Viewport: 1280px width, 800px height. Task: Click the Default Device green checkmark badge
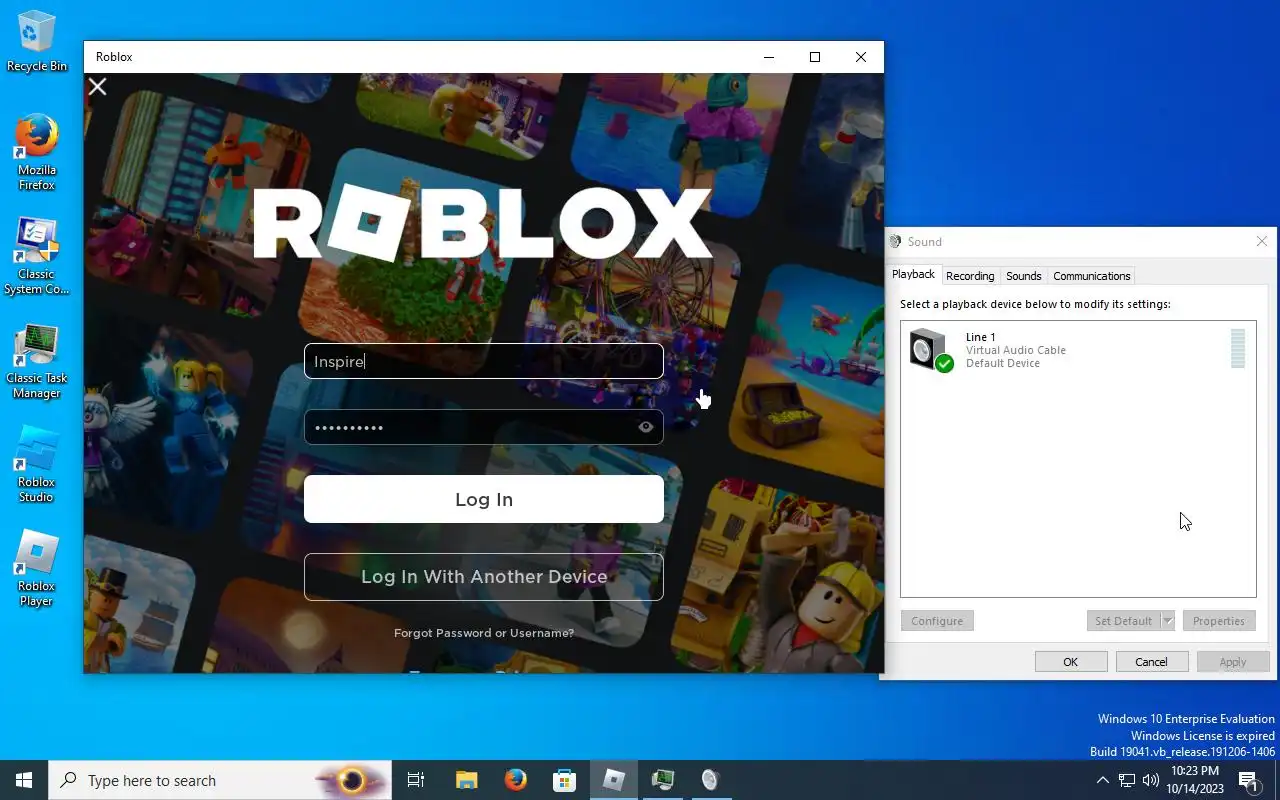point(944,363)
